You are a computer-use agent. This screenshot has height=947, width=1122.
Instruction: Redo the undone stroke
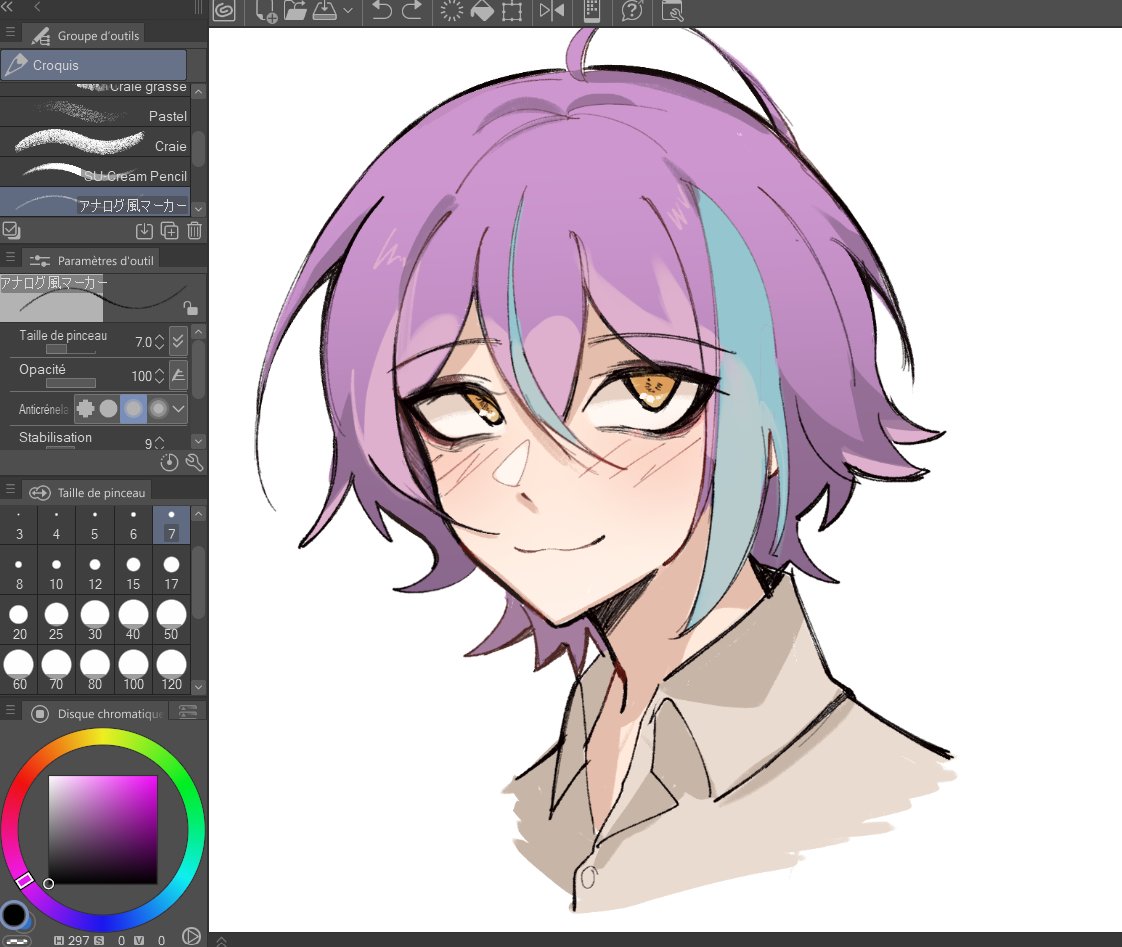click(x=412, y=11)
